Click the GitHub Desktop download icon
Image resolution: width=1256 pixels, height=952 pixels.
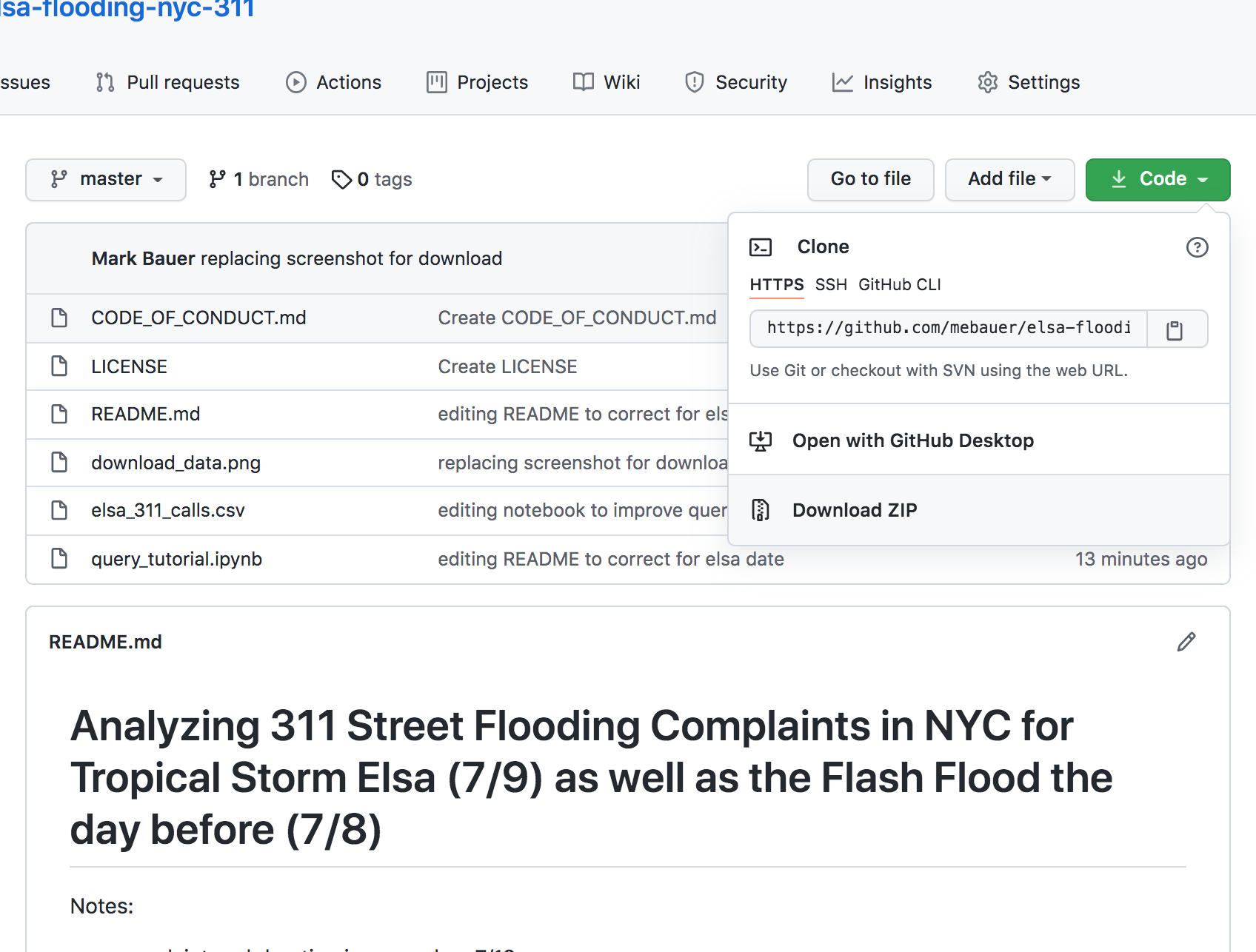click(761, 441)
